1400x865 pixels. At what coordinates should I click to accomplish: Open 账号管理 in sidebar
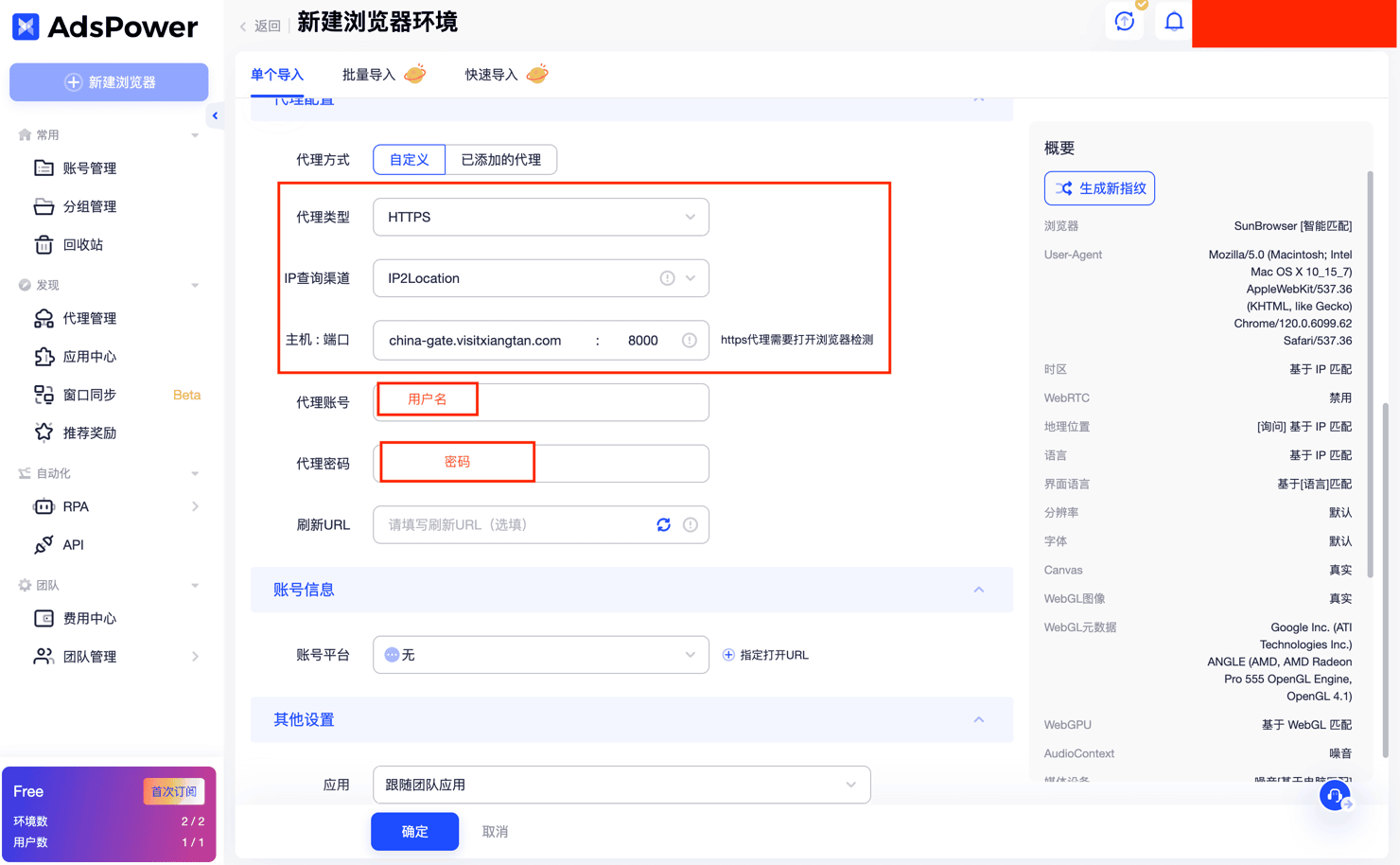(x=89, y=168)
